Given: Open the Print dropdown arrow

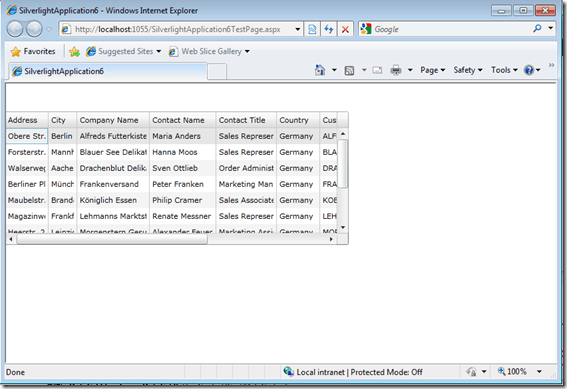Looking at the screenshot, I should click(x=410, y=70).
